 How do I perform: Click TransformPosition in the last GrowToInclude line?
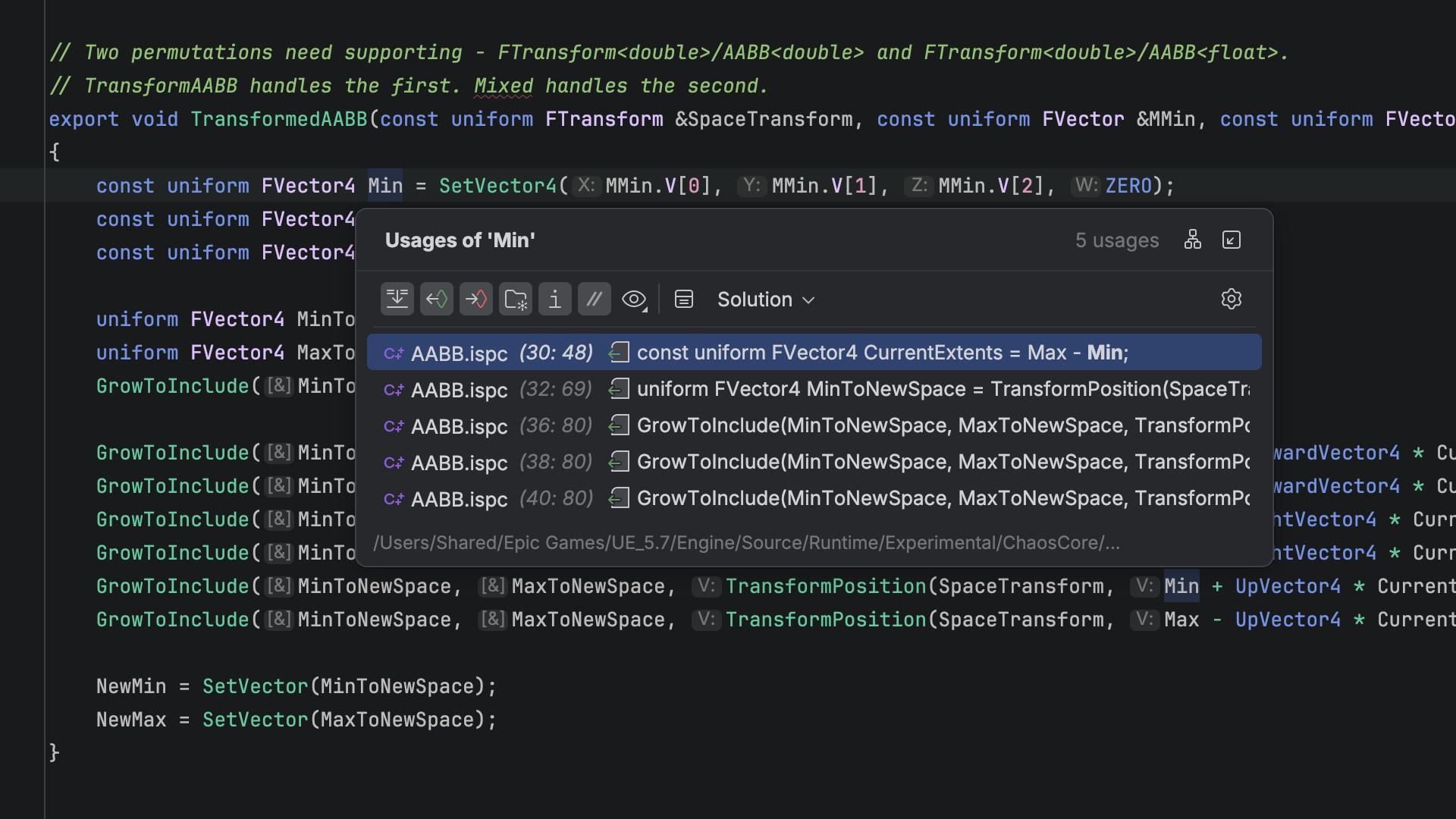826,620
